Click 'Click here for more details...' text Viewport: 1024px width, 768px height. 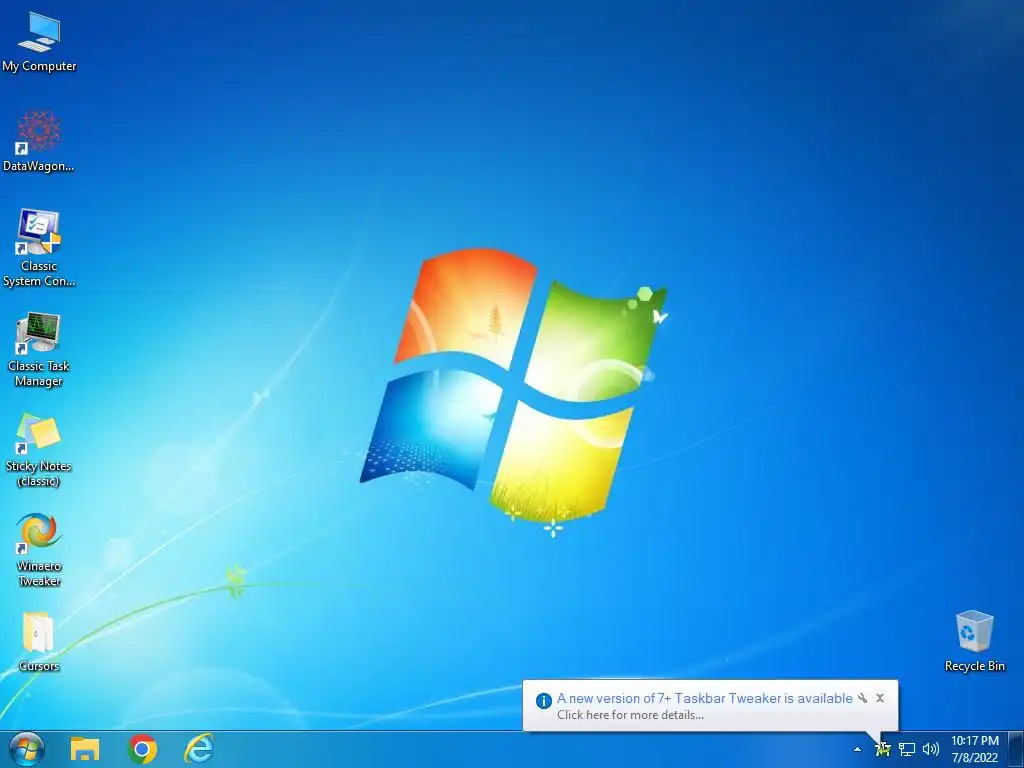[x=630, y=714]
